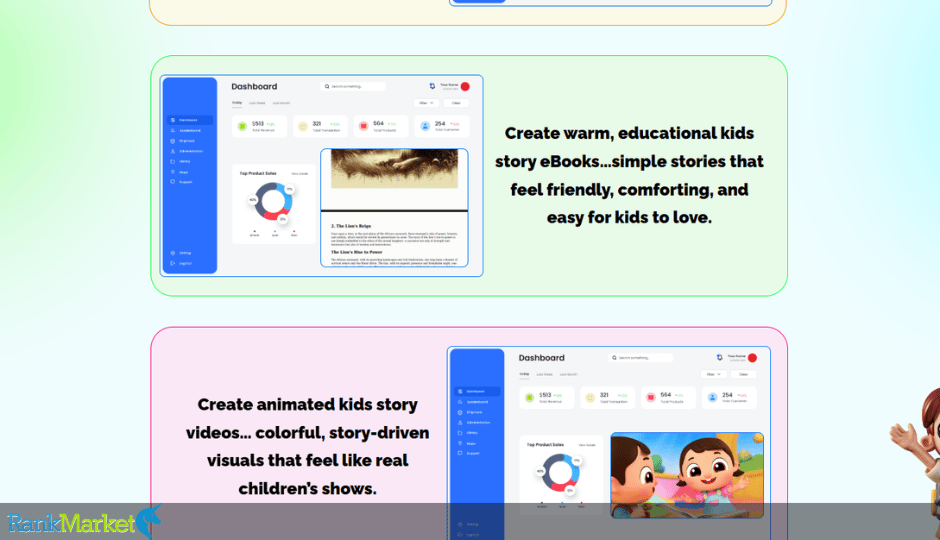Click 564 Total Products value in video mockup
The image size is (940, 540).
point(665,396)
